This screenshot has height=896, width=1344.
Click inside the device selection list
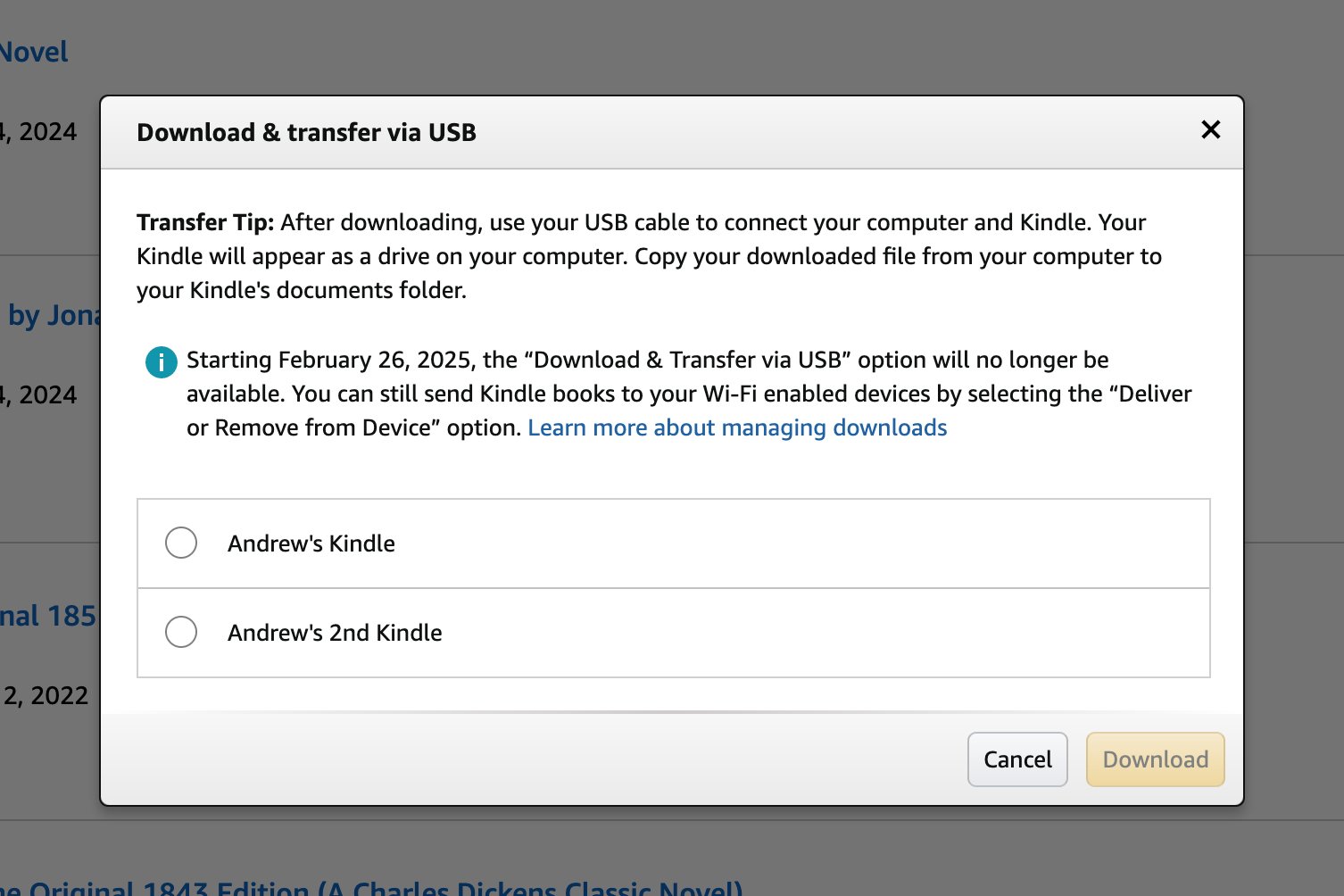click(x=673, y=587)
